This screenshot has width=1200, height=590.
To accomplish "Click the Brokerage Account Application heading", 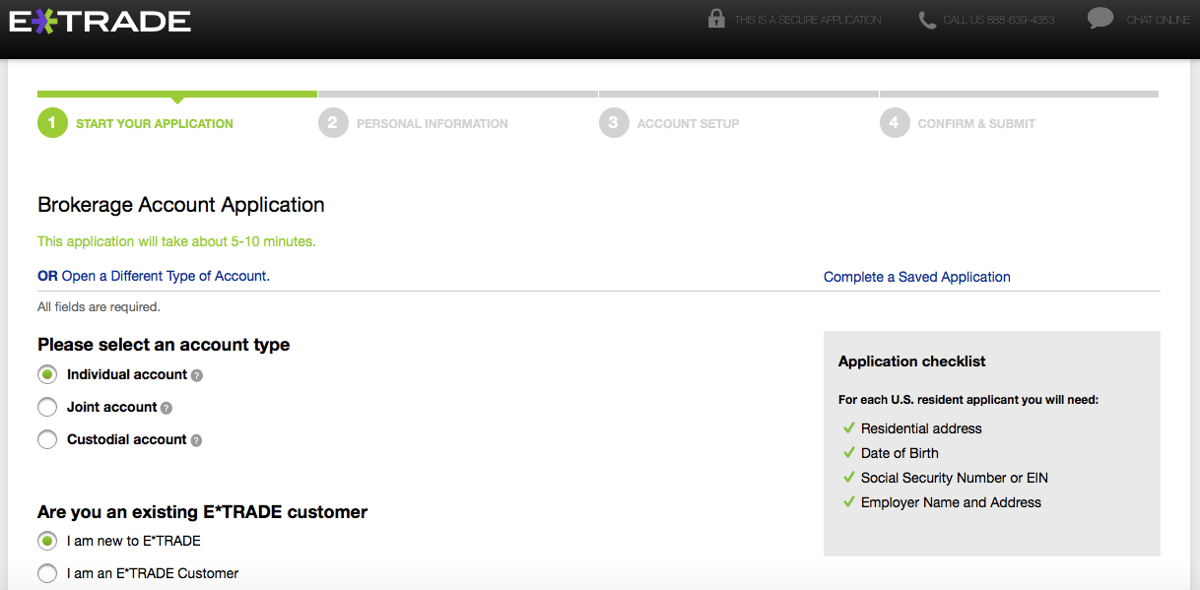I will pyautogui.click(x=181, y=205).
